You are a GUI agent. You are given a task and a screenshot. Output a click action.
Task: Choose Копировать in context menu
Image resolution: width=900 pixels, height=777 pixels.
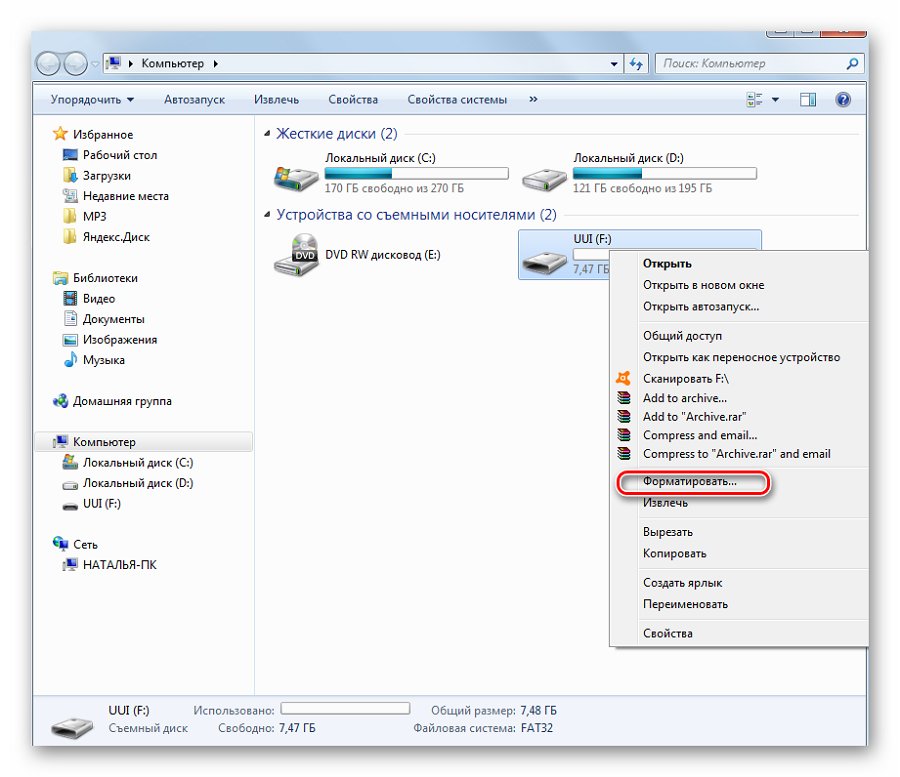(x=674, y=553)
